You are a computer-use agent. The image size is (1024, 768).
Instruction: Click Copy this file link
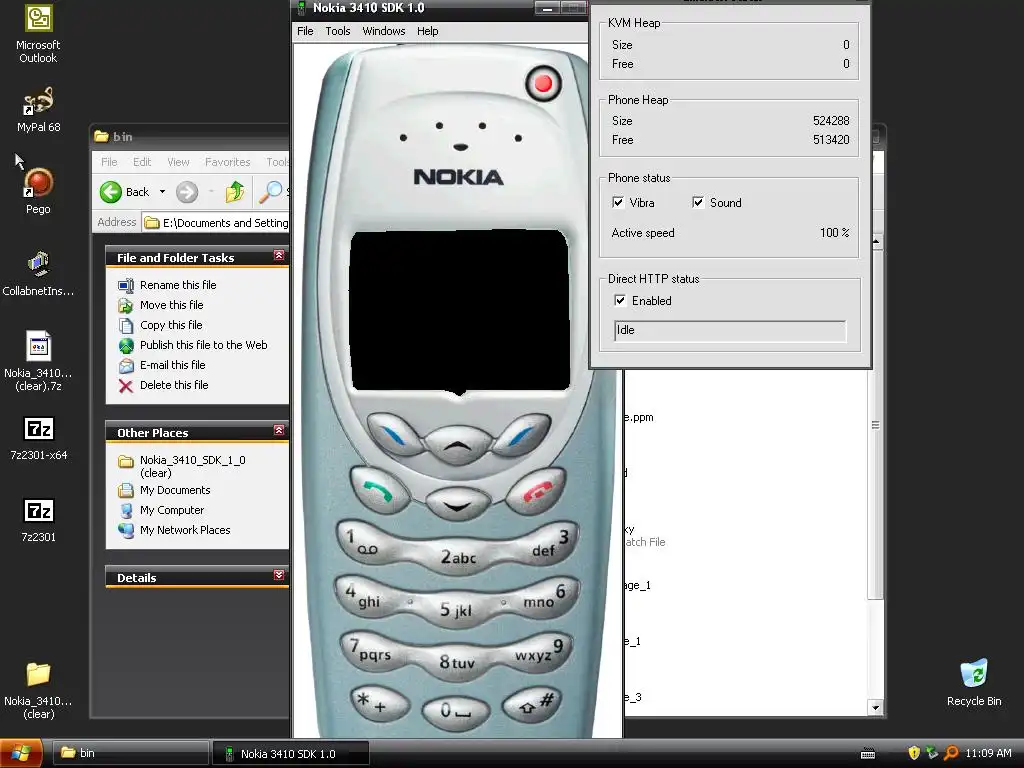click(x=171, y=325)
